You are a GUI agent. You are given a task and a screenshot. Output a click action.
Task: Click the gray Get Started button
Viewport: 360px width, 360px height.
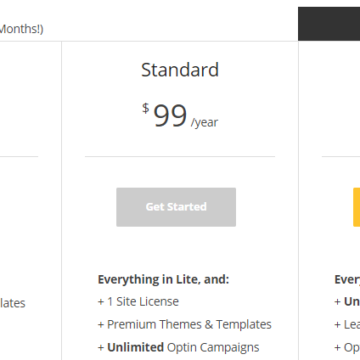[176, 207]
